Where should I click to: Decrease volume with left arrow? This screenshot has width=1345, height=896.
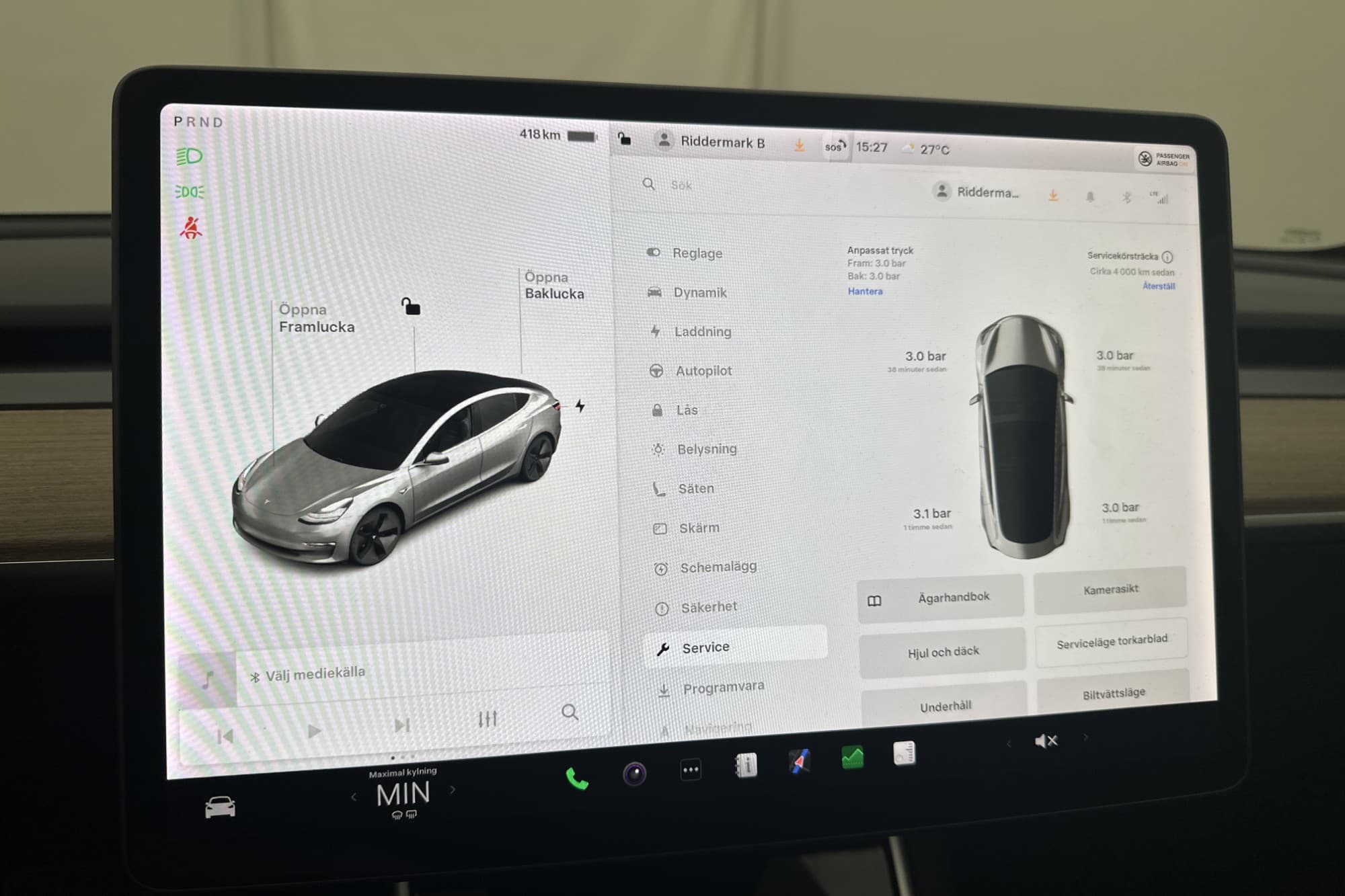point(1008,743)
